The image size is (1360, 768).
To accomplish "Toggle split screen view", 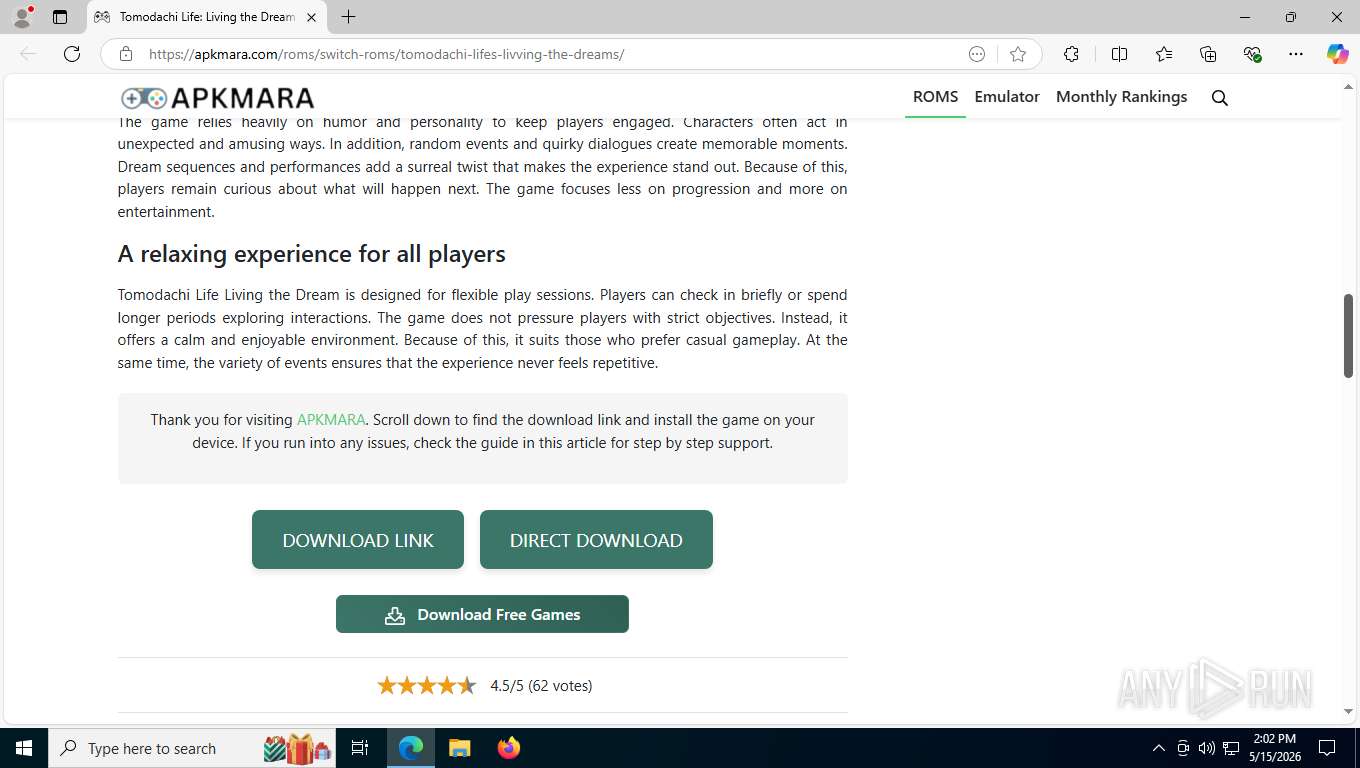I will click(x=1119, y=54).
